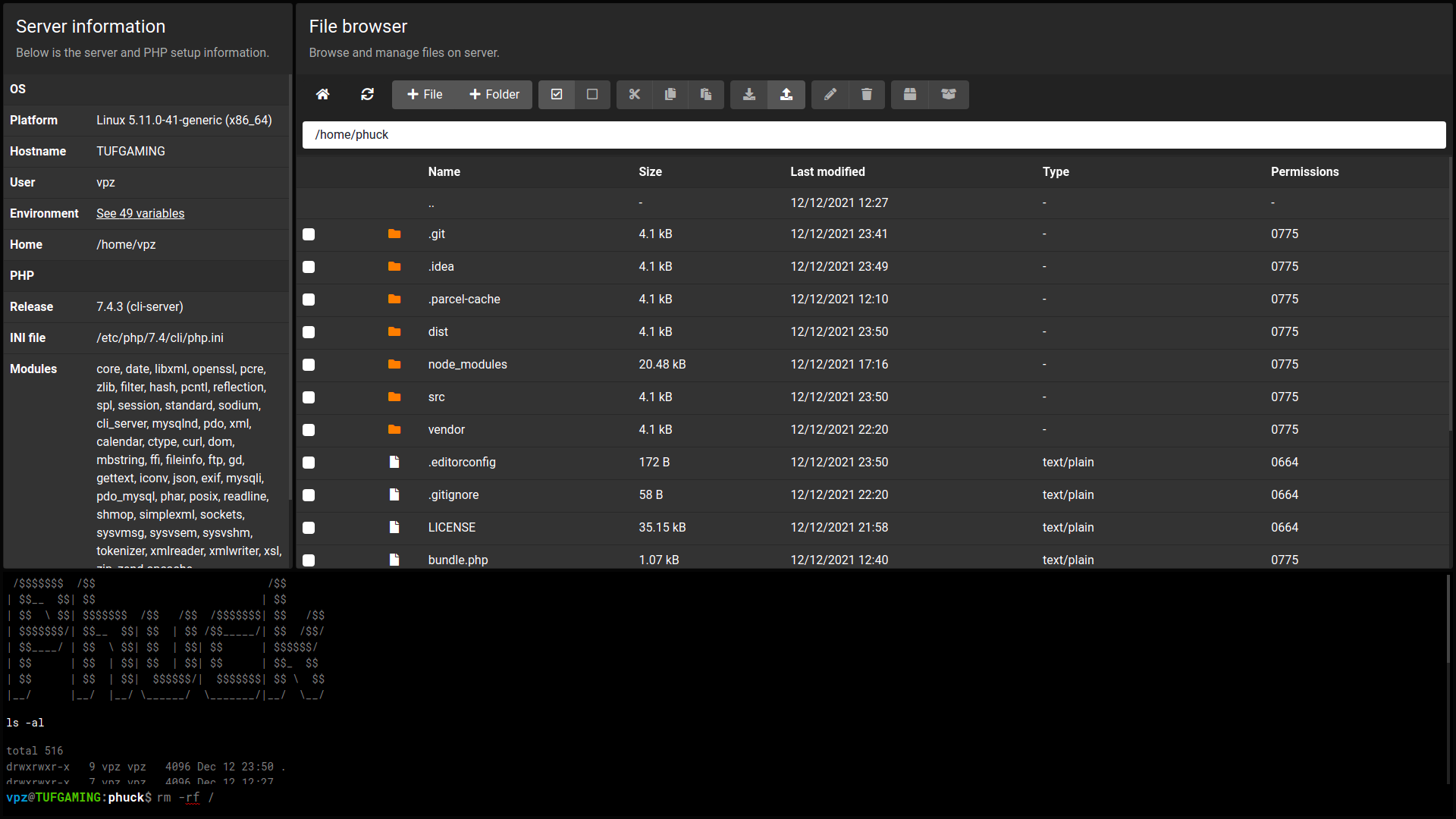
Task: Click the /home/phuck path field
Action: point(874,135)
